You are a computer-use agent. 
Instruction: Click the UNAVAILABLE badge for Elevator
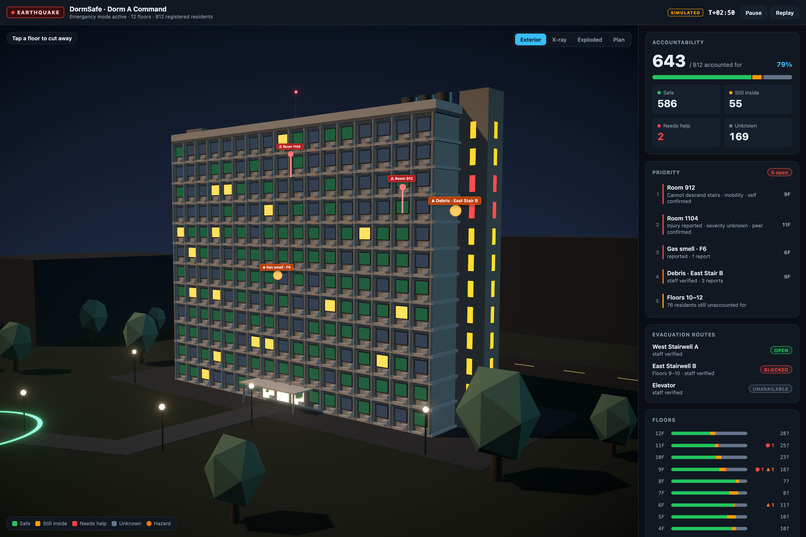tap(770, 389)
